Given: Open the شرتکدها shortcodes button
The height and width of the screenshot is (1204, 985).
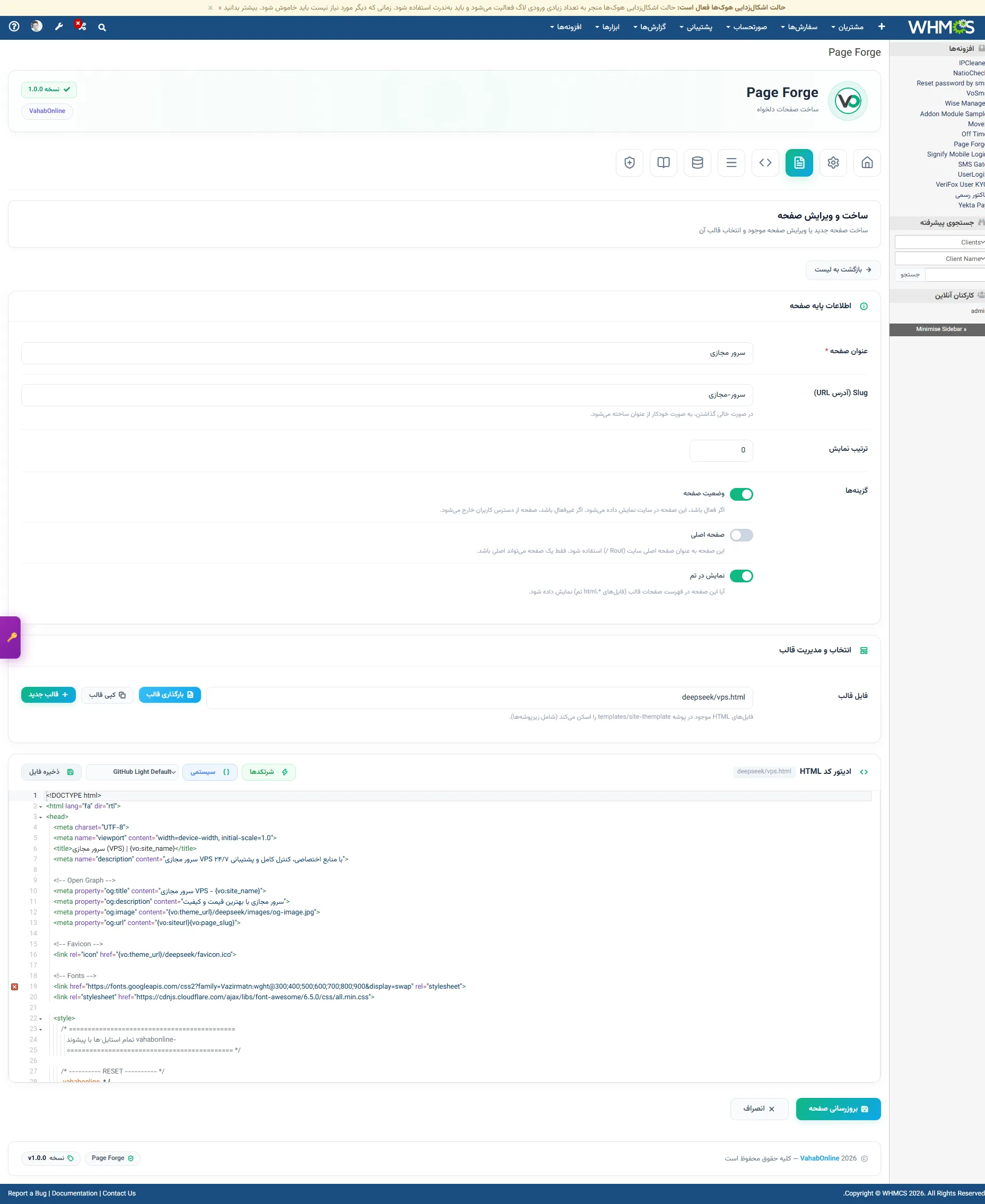Looking at the screenshot, I should (268, 772).
